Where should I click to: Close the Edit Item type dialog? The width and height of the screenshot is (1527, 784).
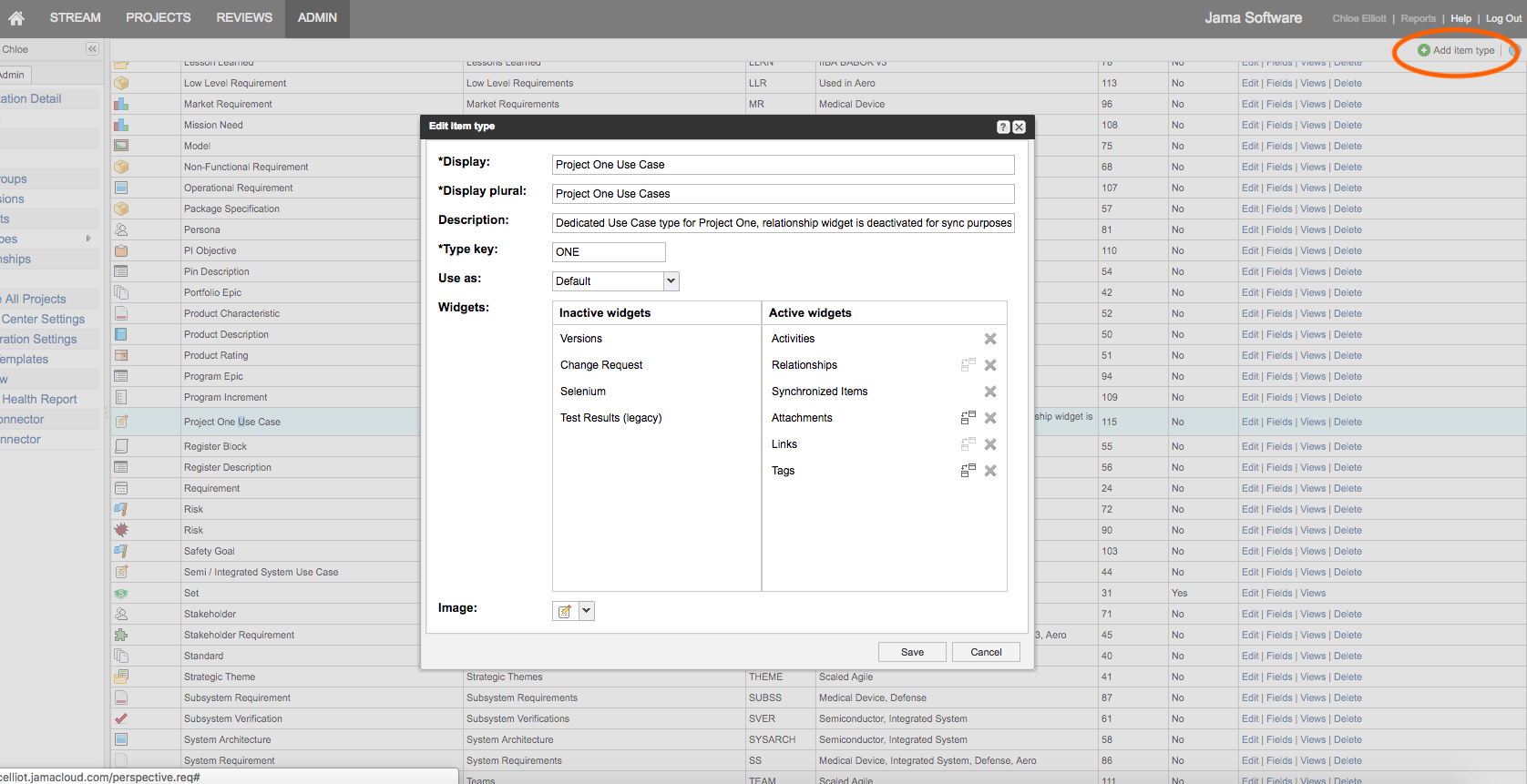pyautogui.click(x=1020, y=127)
